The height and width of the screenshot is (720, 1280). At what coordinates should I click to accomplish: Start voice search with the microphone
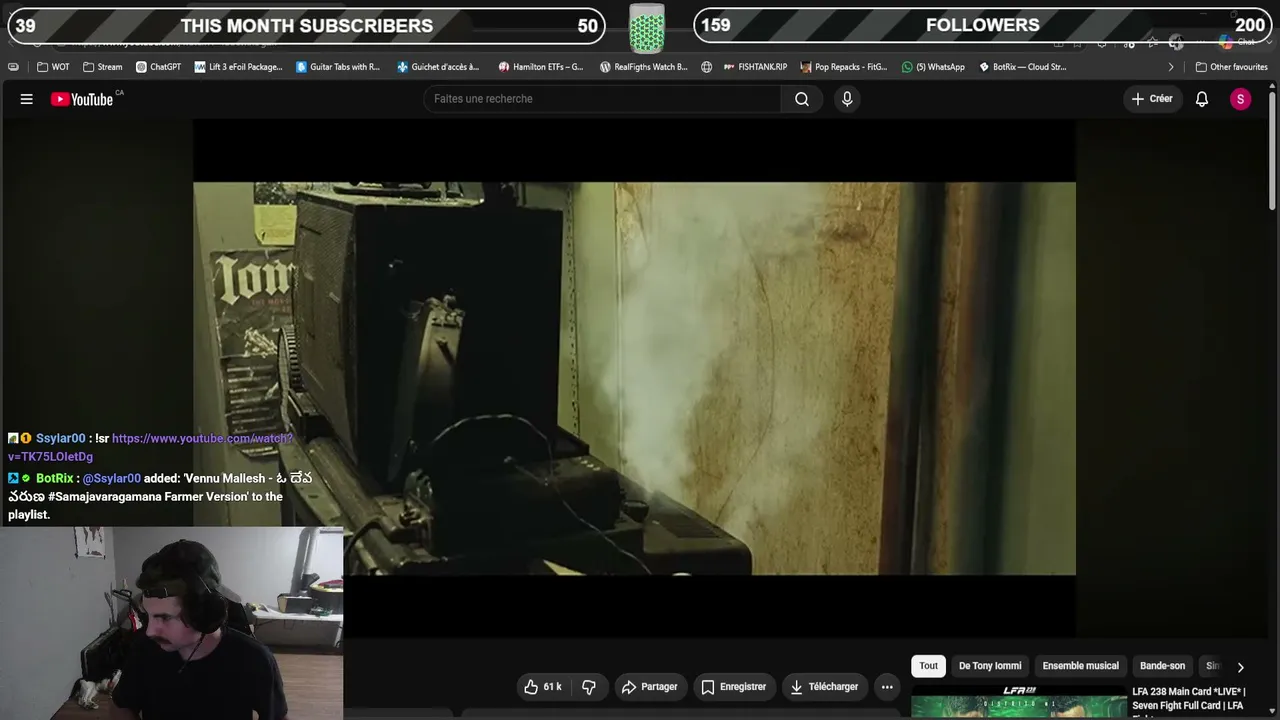point(847,99)
